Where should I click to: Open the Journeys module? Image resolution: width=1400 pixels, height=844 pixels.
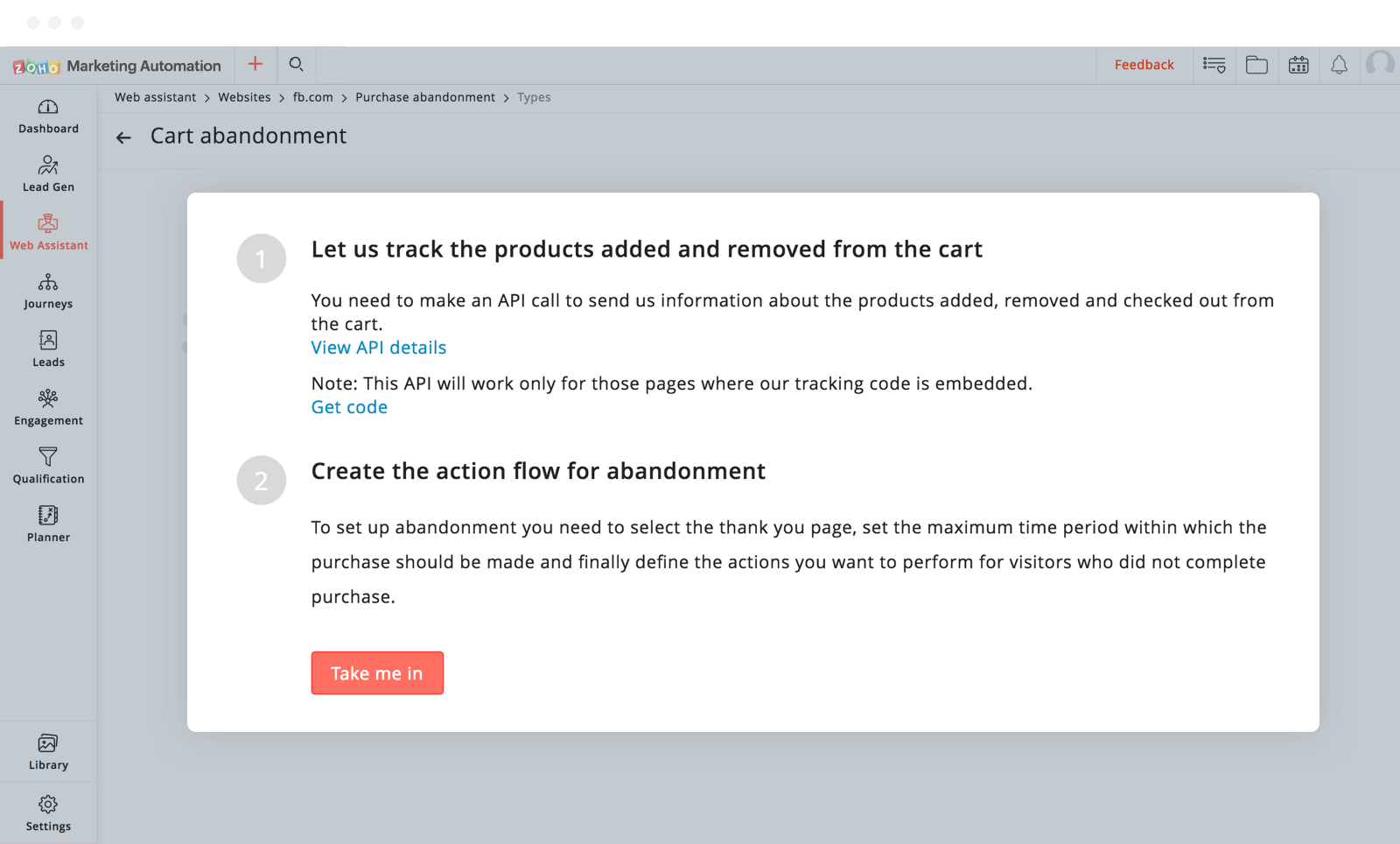coord(48,292)
